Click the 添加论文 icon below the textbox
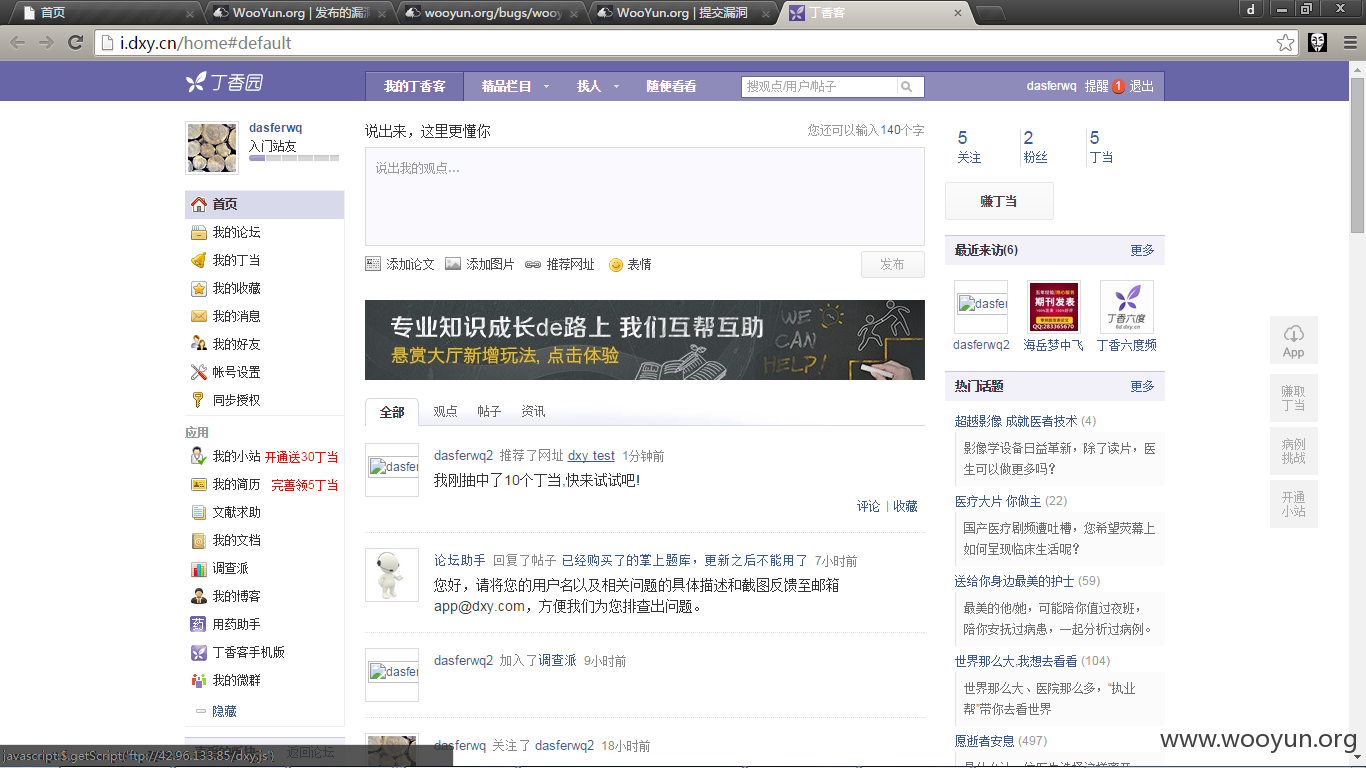Viewport: 1366px width, 768px height. point(373,264)
